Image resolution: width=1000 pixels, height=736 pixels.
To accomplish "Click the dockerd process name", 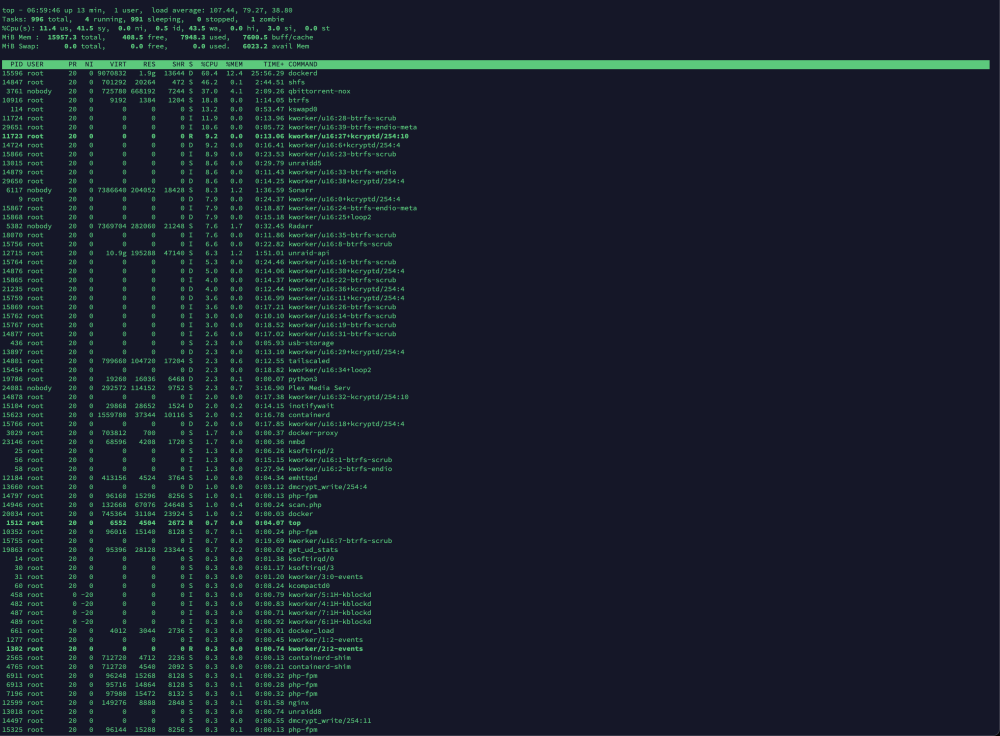I will click(x=303, y=73).
